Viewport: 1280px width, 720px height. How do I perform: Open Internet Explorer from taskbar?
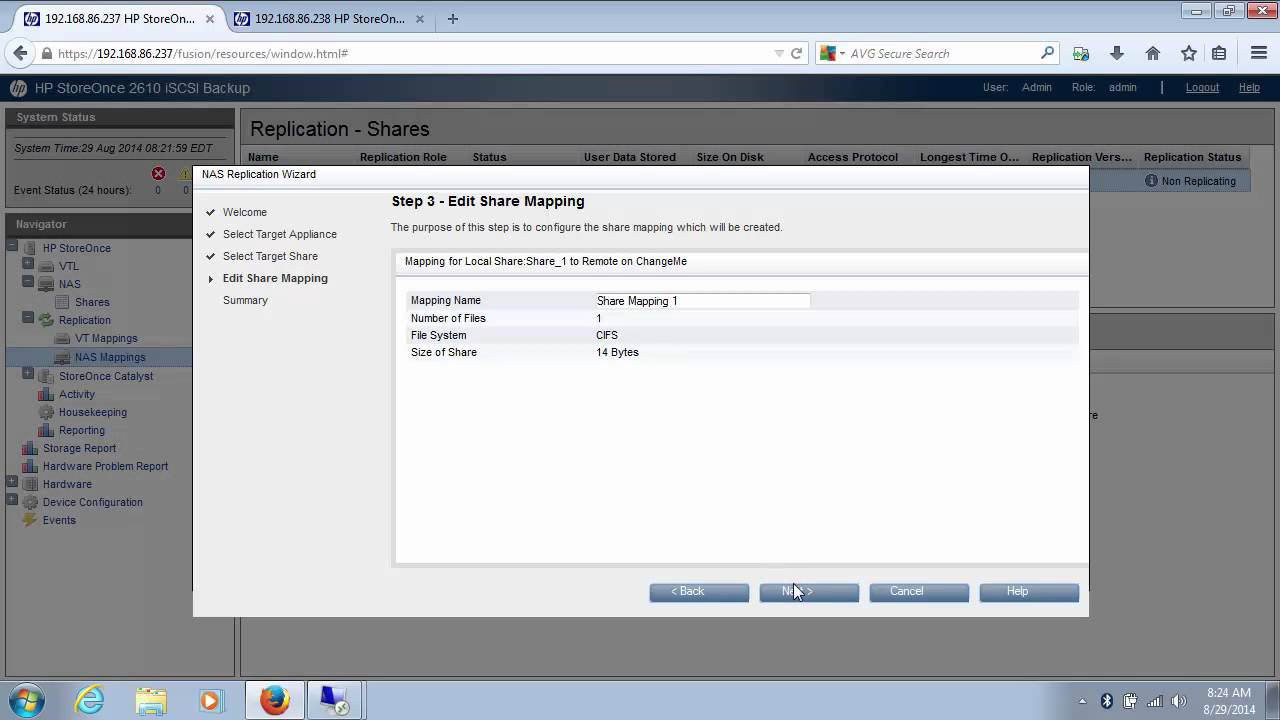click(x=90, y=700)
